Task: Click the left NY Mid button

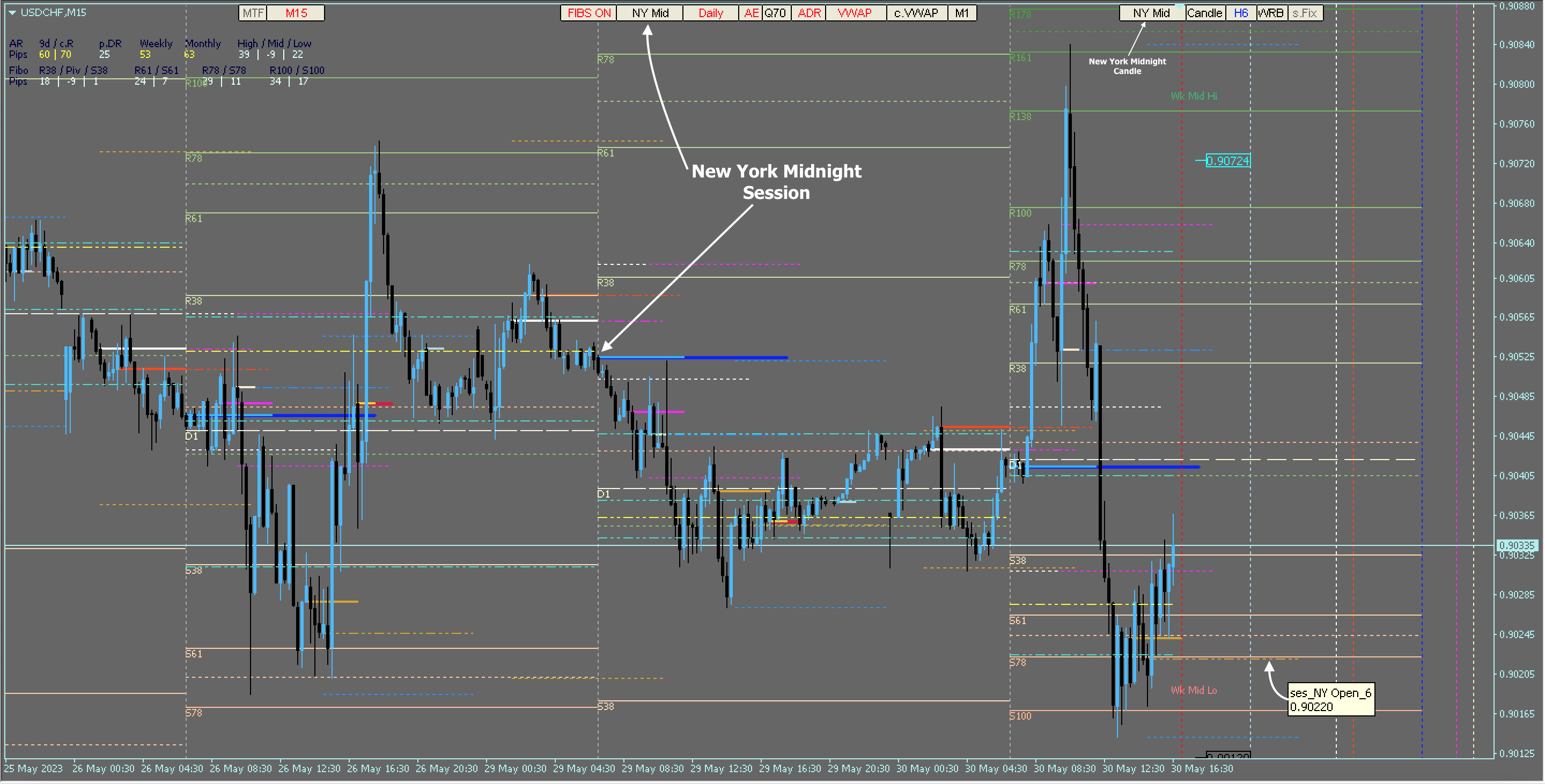Action: click(650, 13)
